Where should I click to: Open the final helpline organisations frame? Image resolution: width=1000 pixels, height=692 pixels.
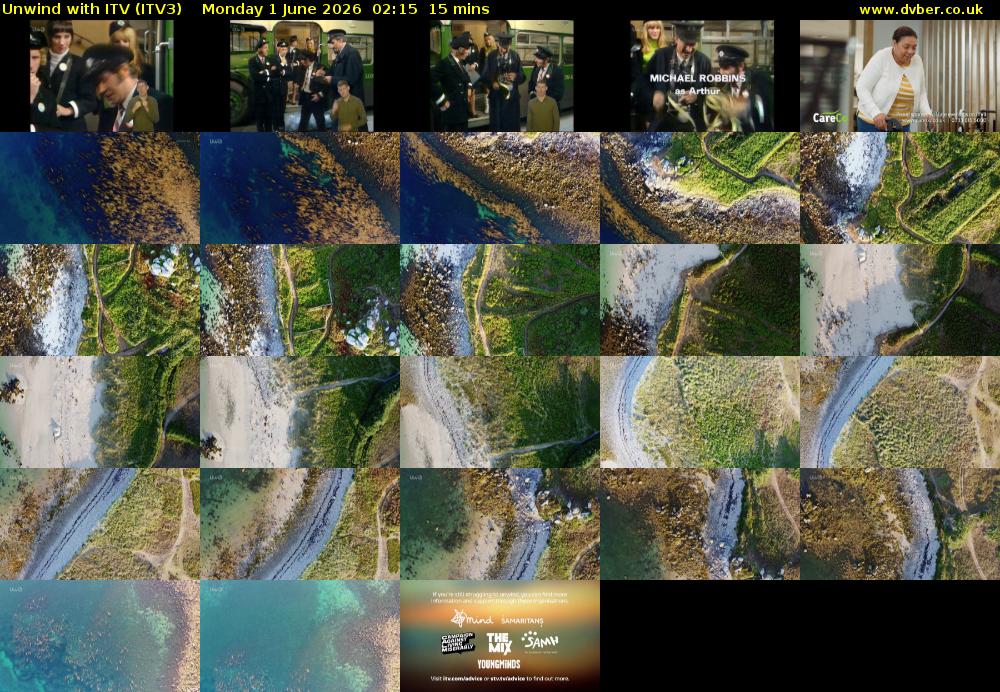coord(500,636)
